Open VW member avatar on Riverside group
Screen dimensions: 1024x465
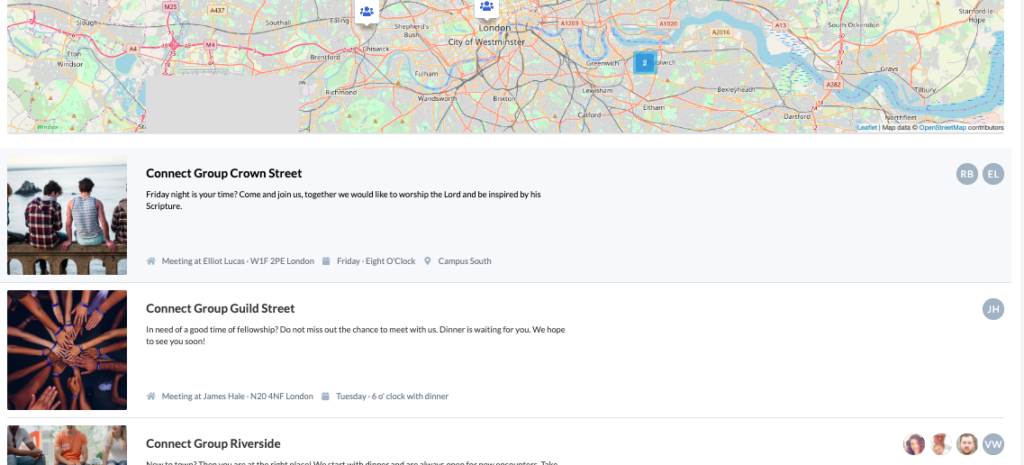(x=993, y=444)
